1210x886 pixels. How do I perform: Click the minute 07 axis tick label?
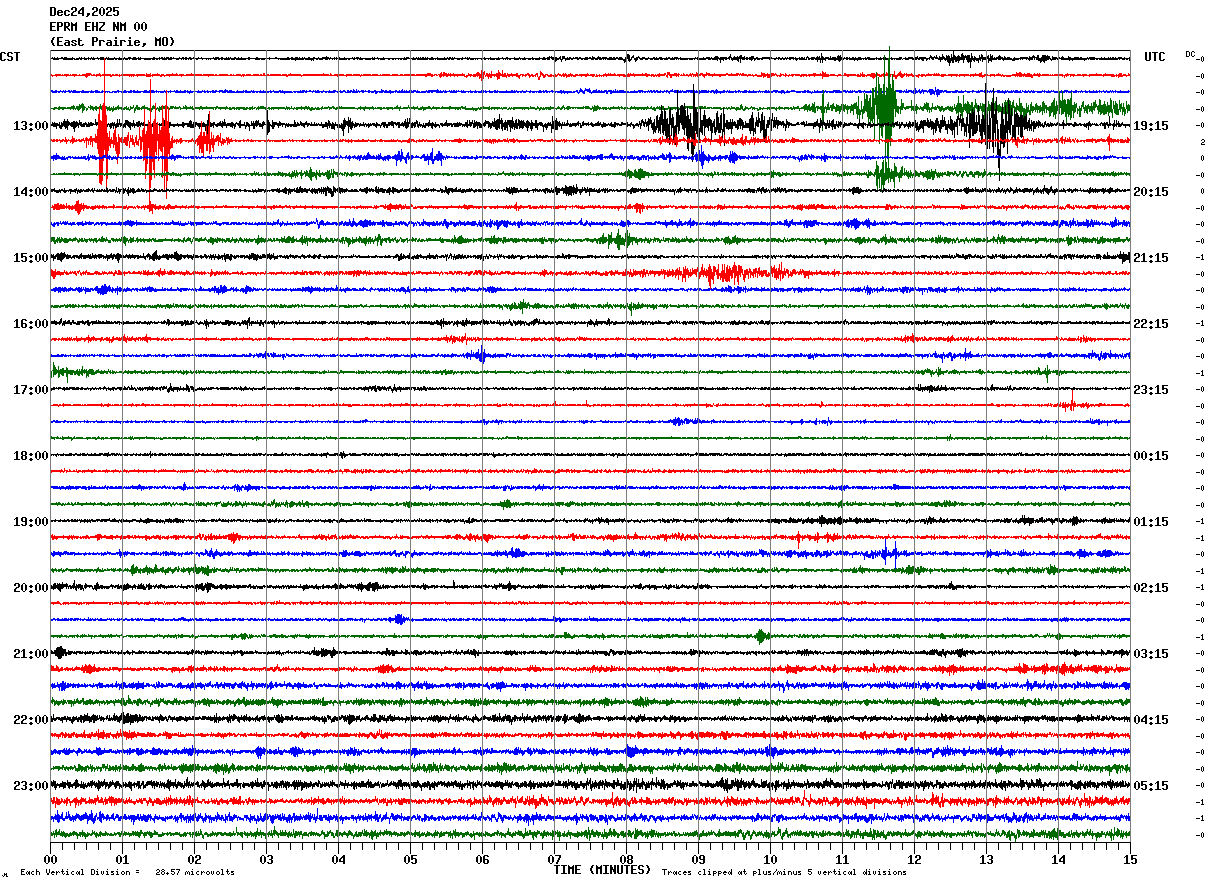point(554,859)
